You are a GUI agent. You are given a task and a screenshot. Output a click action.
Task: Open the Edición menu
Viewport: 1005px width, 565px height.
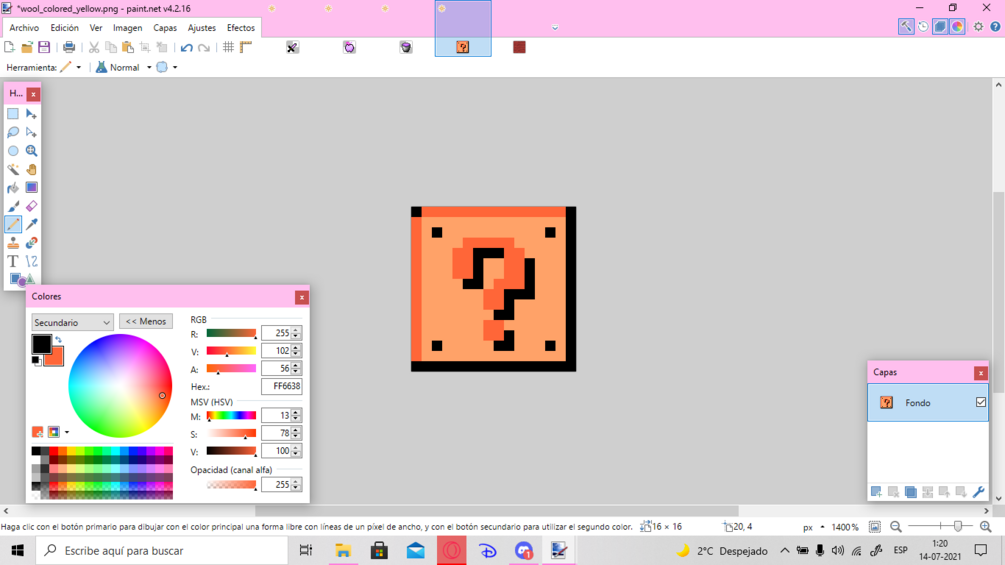pyautogui.click(x=65, y=28)
